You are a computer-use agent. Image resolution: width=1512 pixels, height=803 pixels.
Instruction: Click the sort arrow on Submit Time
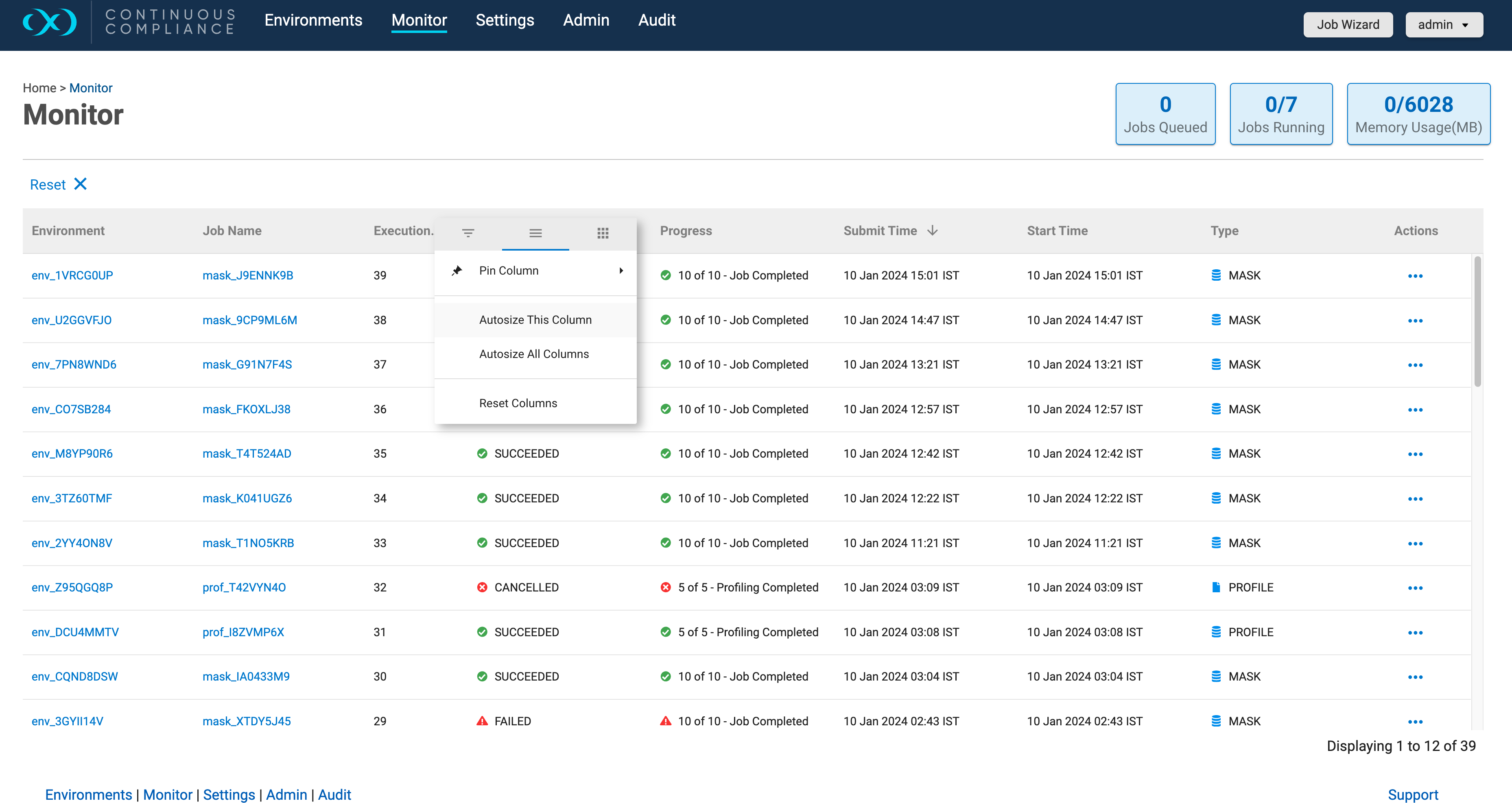(932, 231)
